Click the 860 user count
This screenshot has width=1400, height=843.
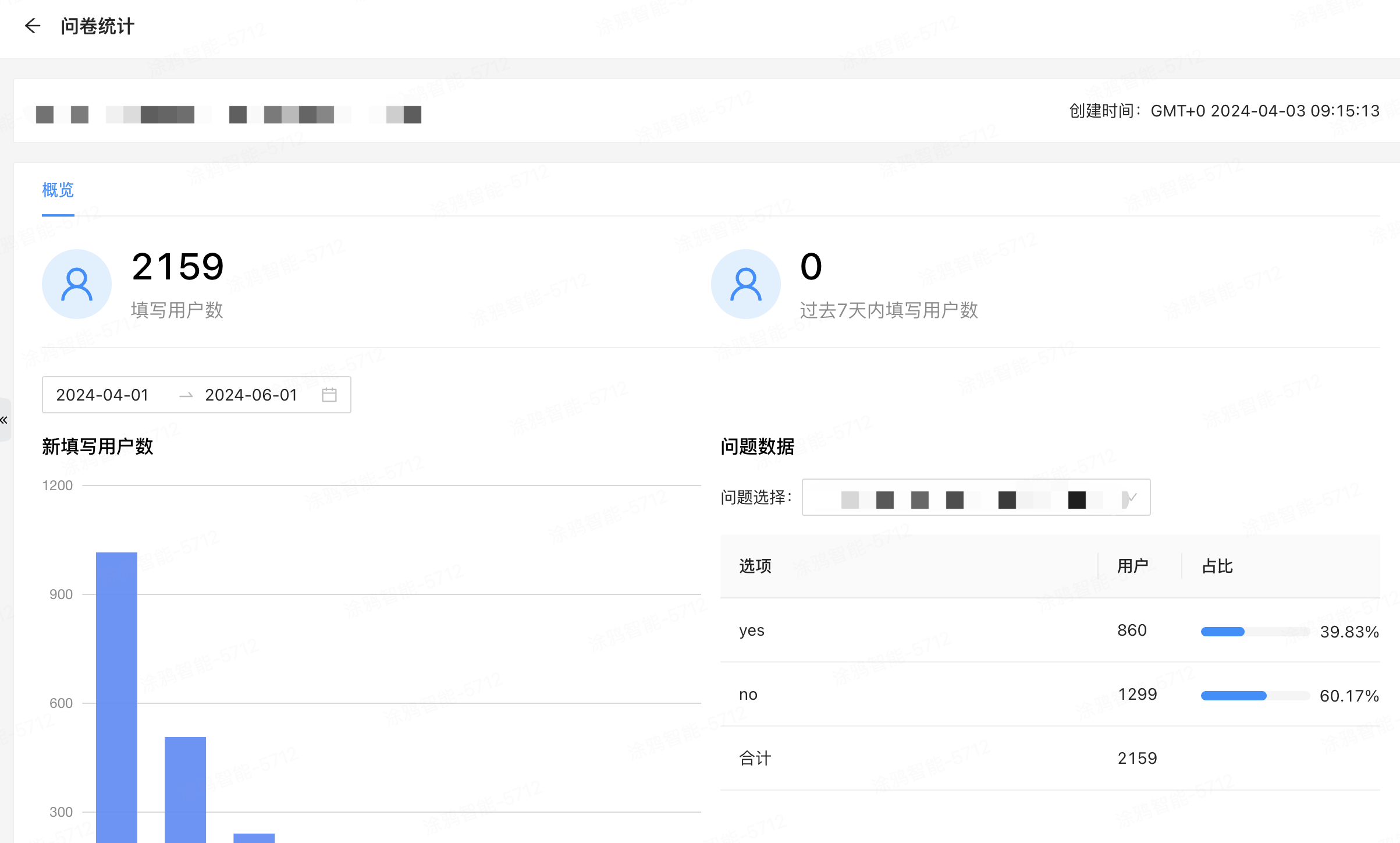[1132, 630]
